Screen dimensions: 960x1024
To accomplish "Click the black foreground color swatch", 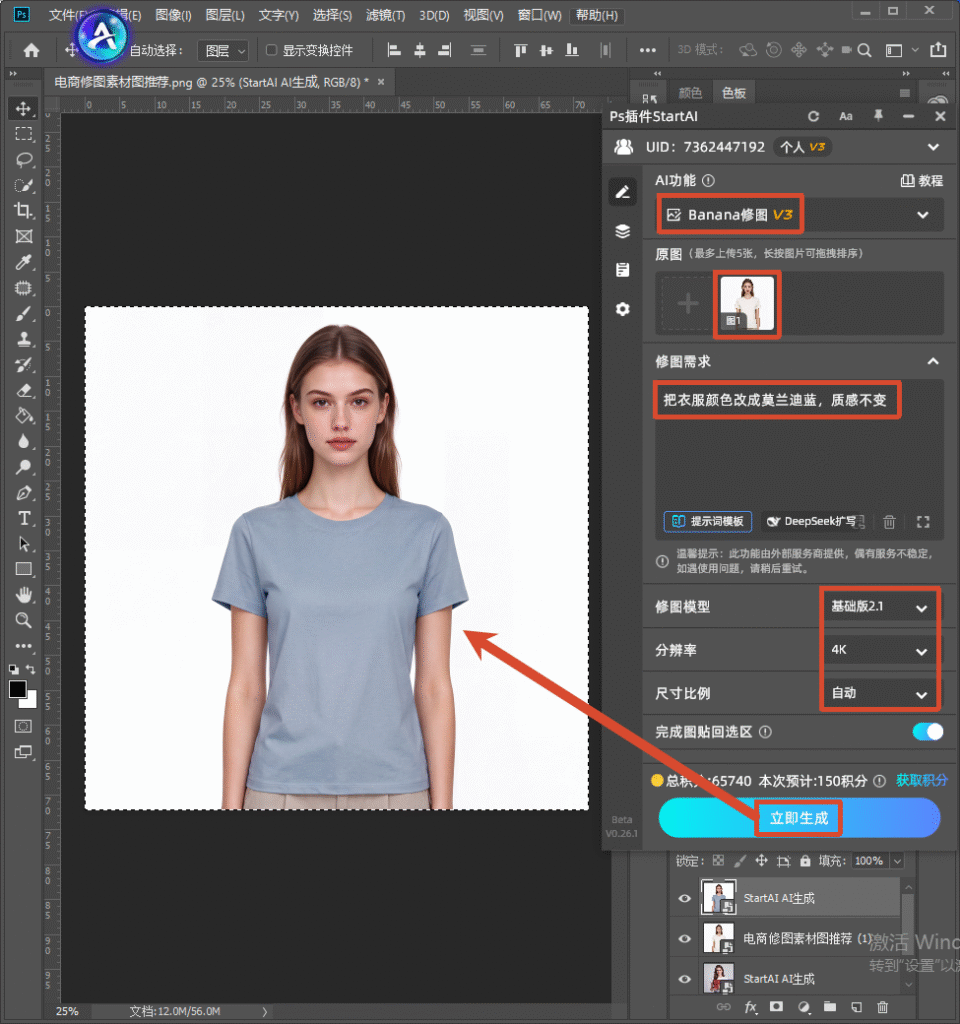I will click(18, 689).
